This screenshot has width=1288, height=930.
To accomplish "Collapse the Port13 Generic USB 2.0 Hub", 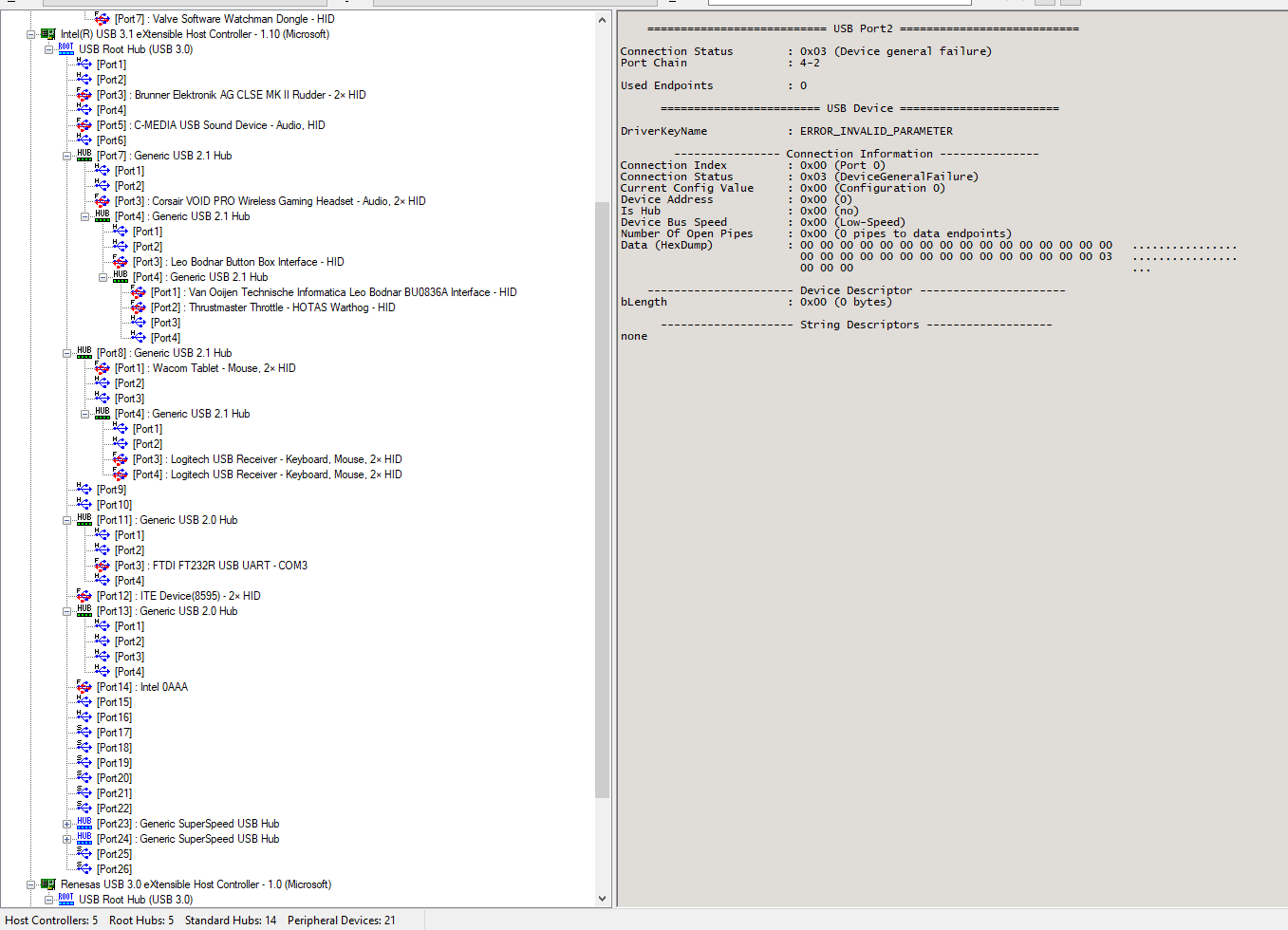I will pos(66,611).
